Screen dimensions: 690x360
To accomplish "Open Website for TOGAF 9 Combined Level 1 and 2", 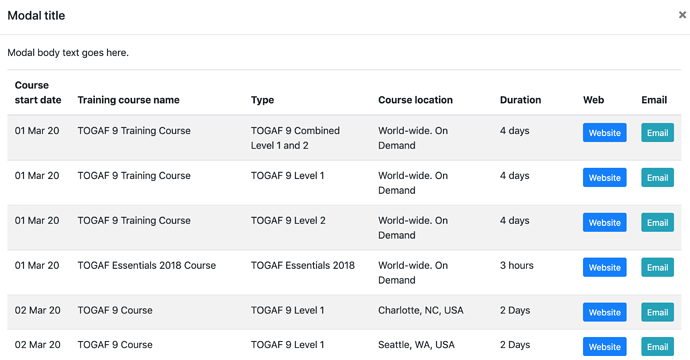I will click(605, 132).
